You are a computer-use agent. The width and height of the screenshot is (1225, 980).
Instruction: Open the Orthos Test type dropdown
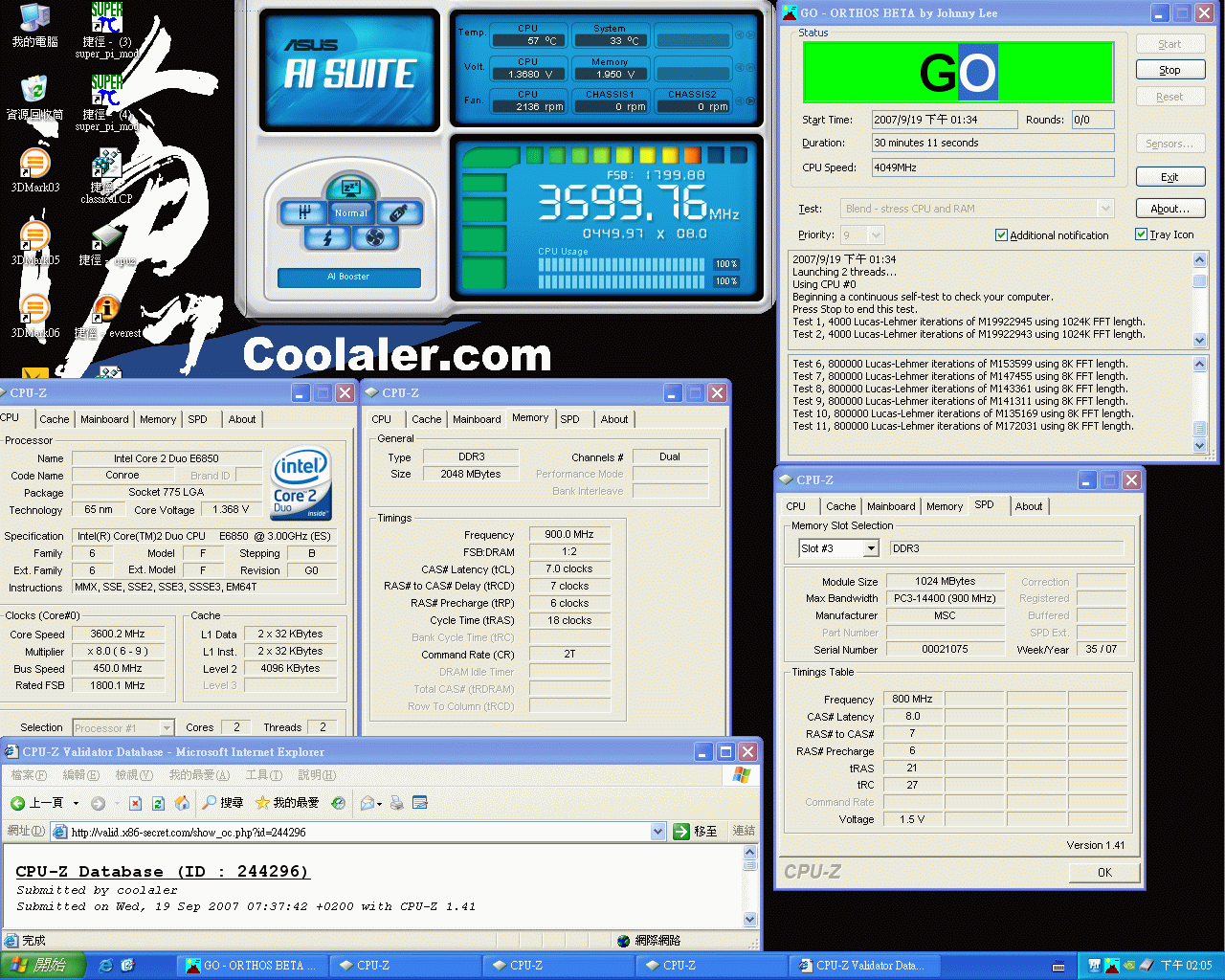click(1105, 209)
